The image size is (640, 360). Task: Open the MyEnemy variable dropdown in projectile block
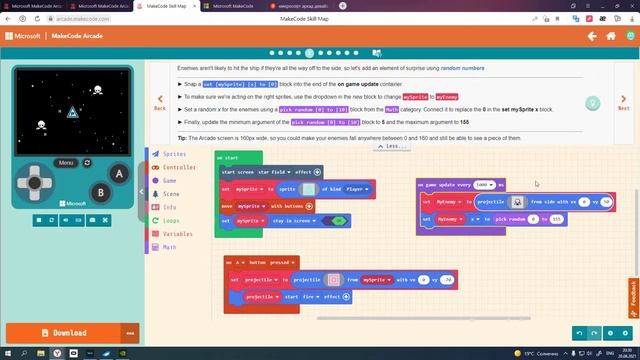coord(449,202)
